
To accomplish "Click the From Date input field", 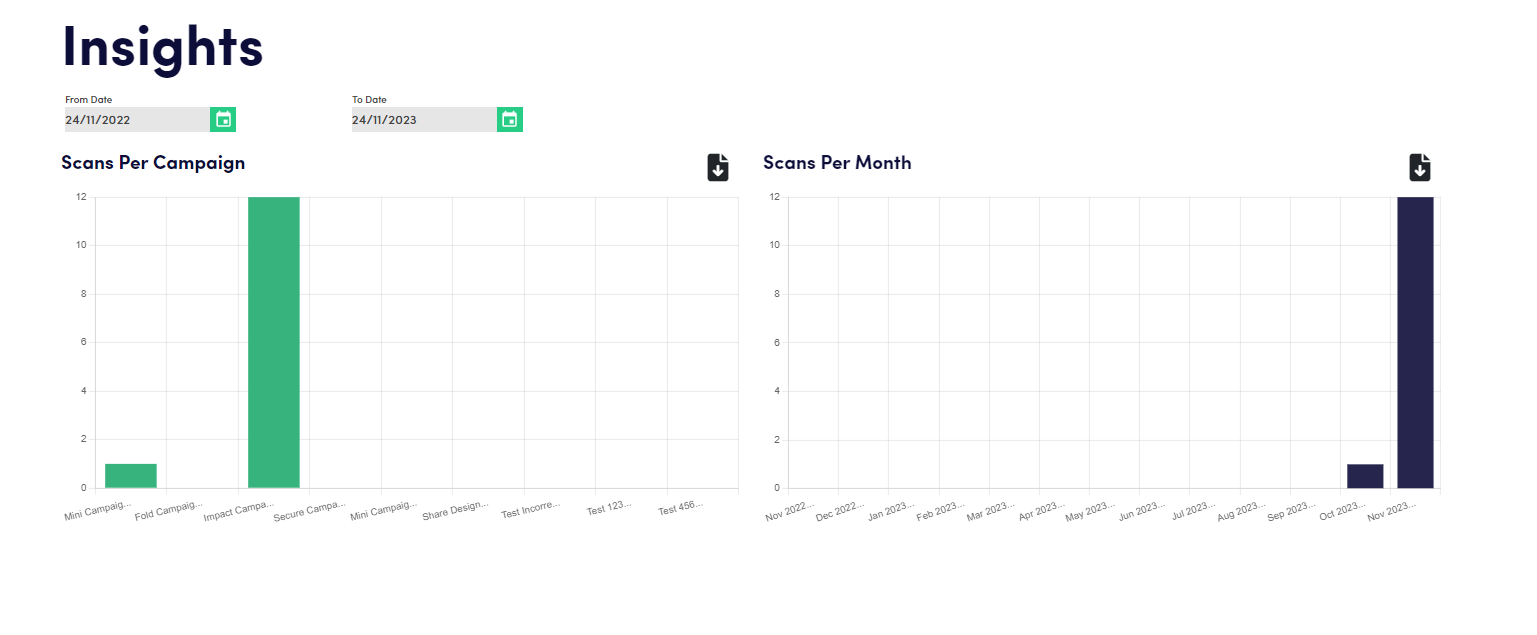I will [137, 120].
